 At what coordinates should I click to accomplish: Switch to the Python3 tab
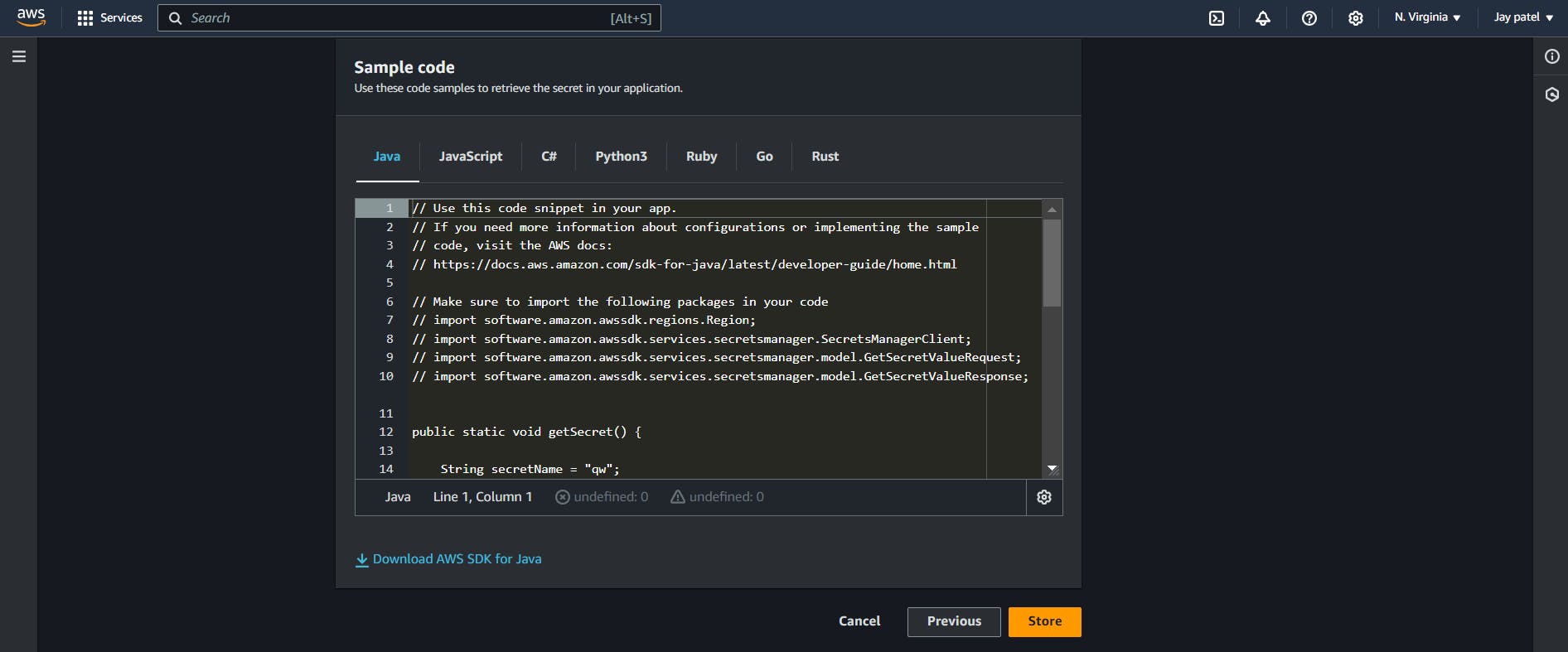pyautogui.click(x=621, y=157)
